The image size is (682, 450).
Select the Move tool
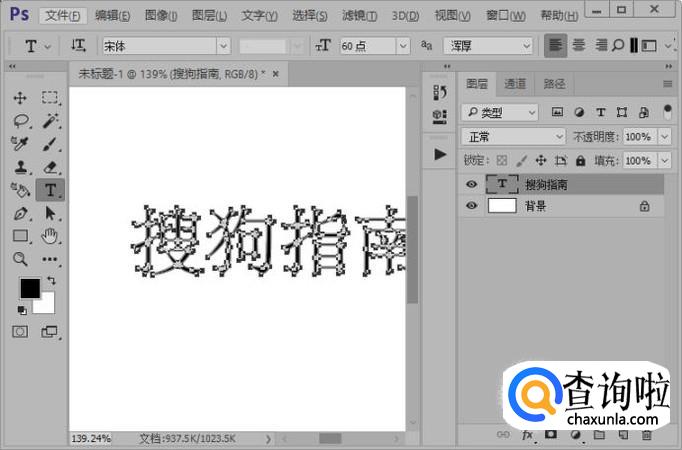click(20, 98)
